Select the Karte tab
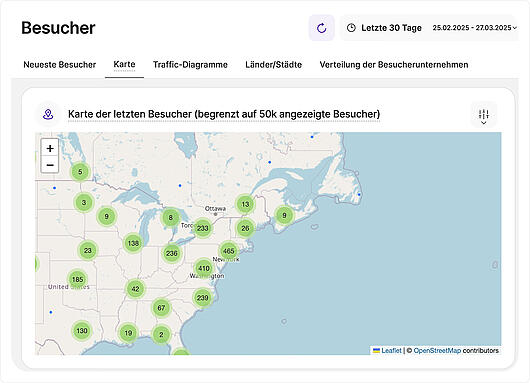530x383 pixels. [x=124, y=64]
